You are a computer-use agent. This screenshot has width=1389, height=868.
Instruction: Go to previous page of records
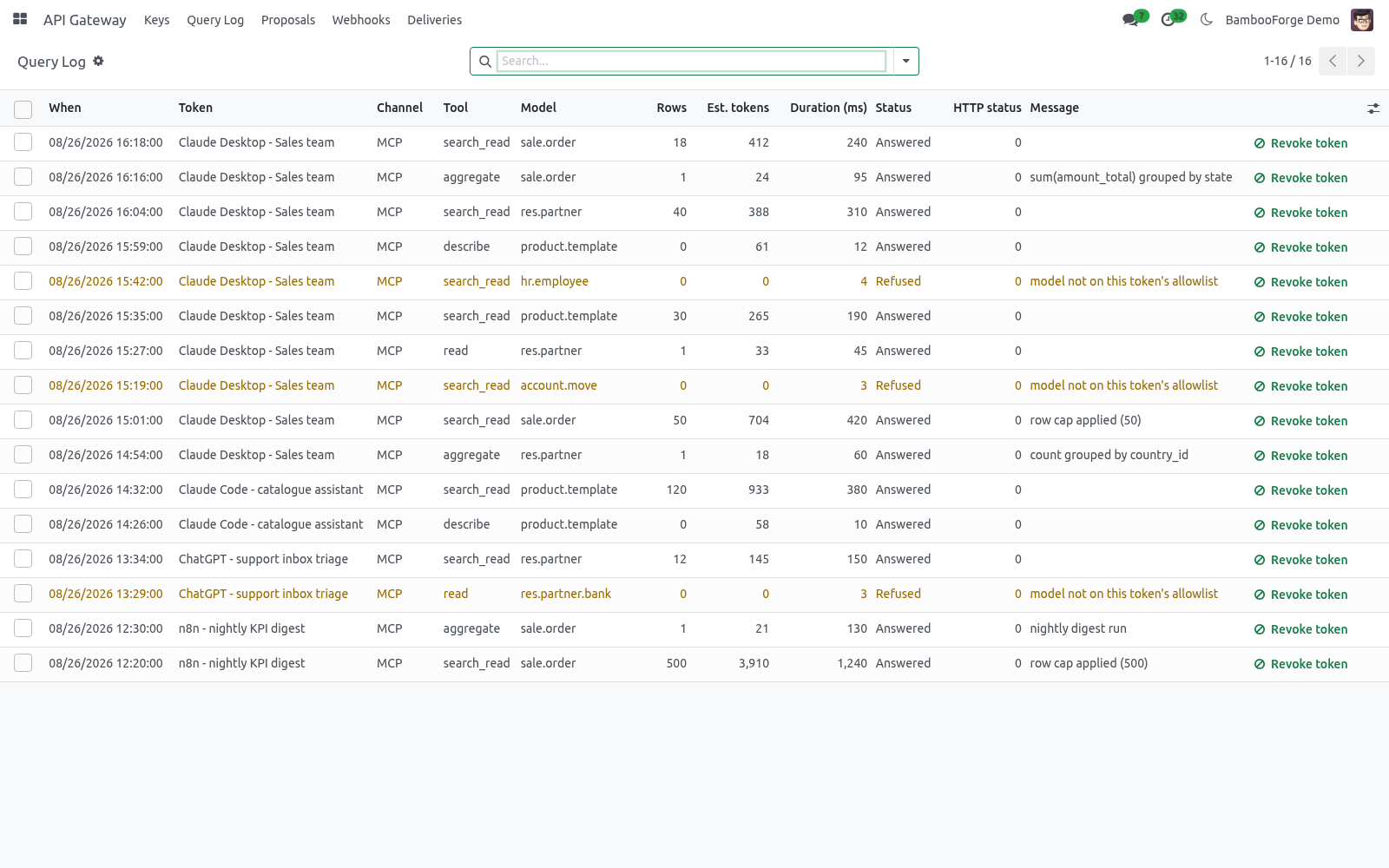[x=1333, y=61]
